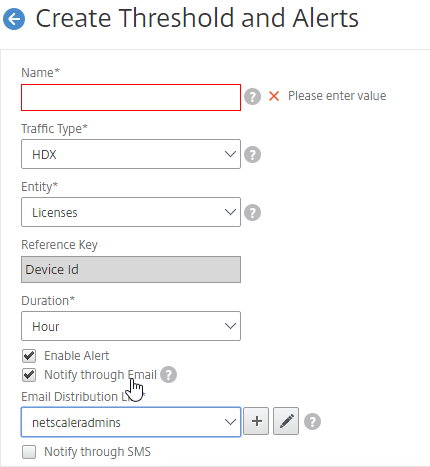Screen dimensions: 430x467
Task: Click the Notify through SMS label
Action: (x=98, y=452)
